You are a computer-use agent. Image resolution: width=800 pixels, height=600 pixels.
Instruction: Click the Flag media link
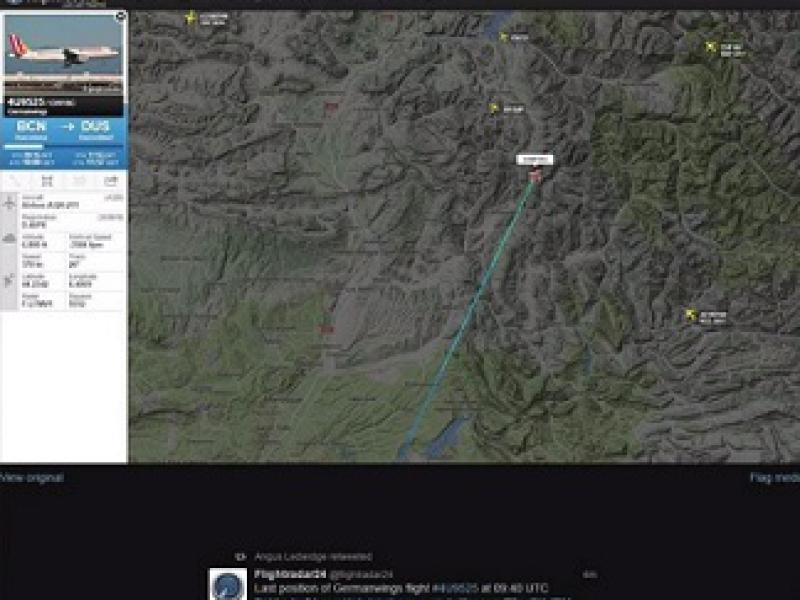click(x=774, y=478)
